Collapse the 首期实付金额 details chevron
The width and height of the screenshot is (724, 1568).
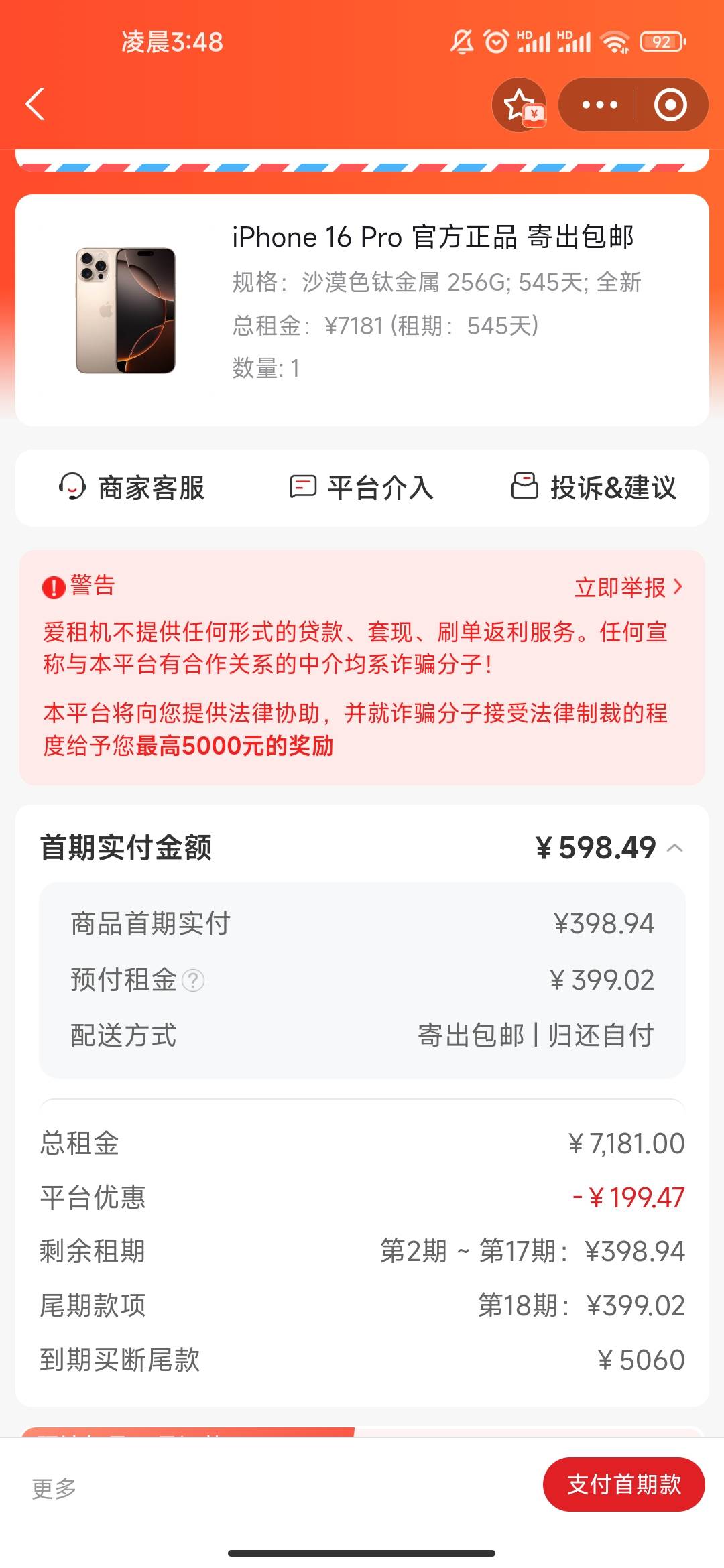(x=675, y=848)
